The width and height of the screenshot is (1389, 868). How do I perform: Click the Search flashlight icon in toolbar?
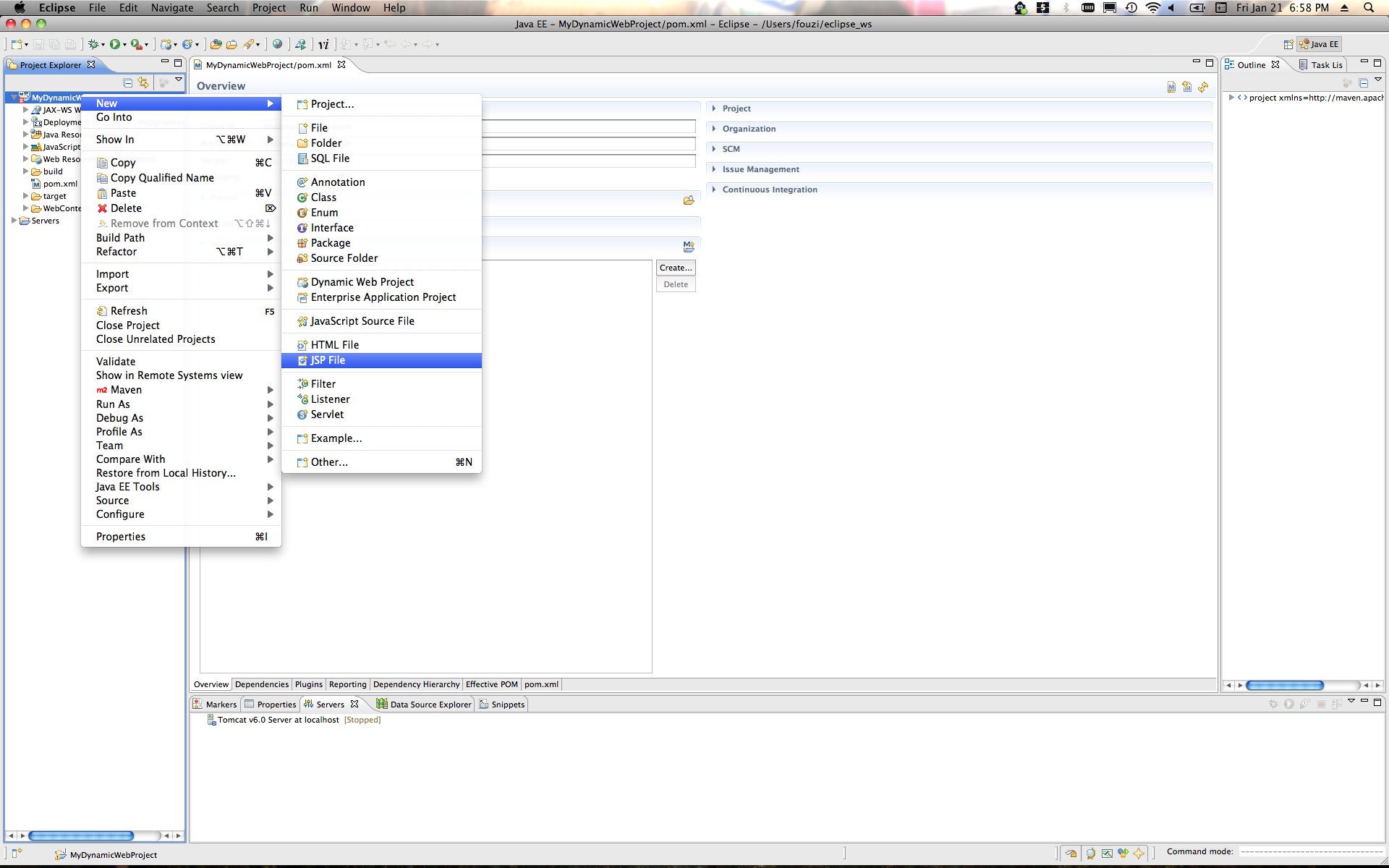(248, 44)
